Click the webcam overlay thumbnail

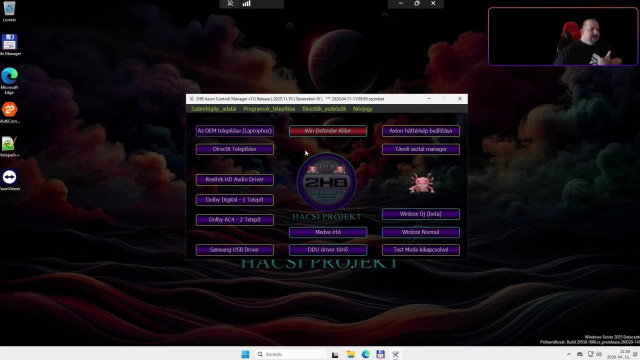click(563, 36)
